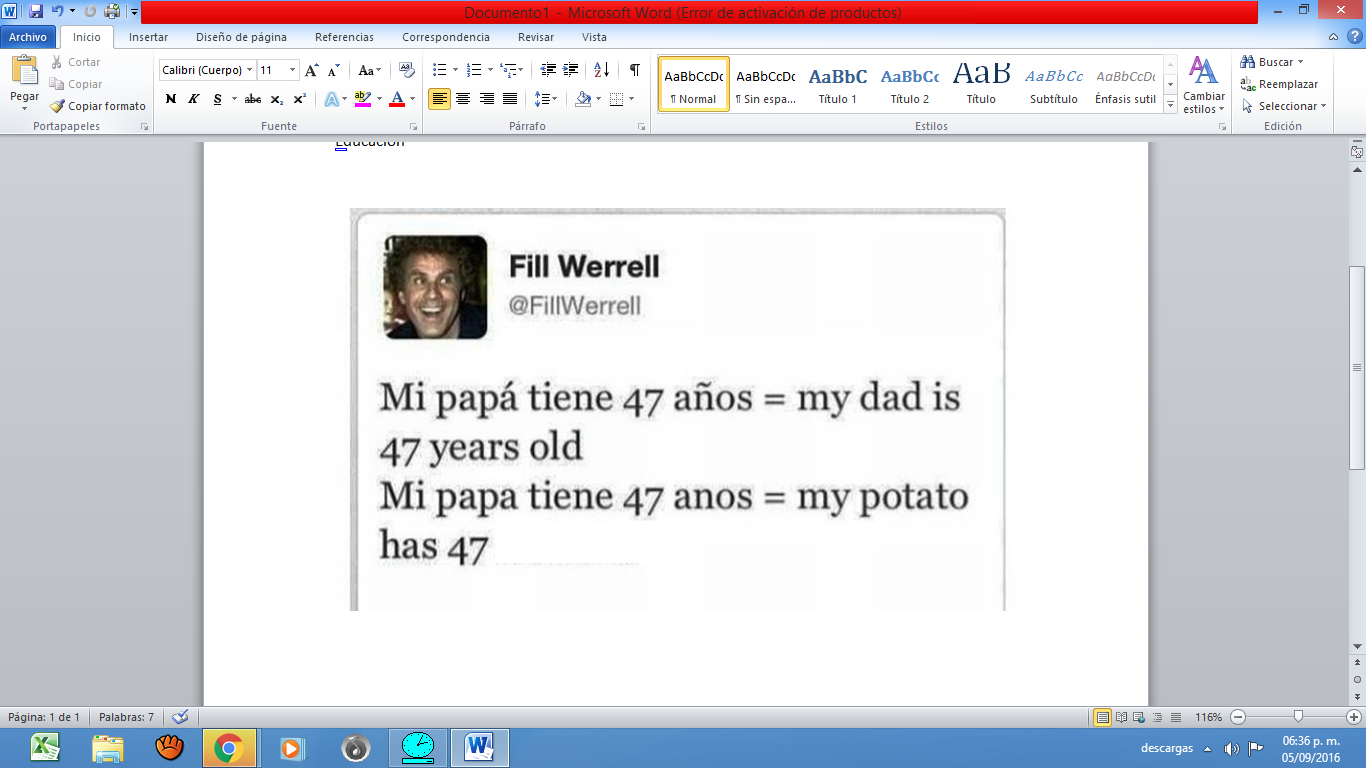Click the Fill Werrell tweet image

click(x=677, y=409)
